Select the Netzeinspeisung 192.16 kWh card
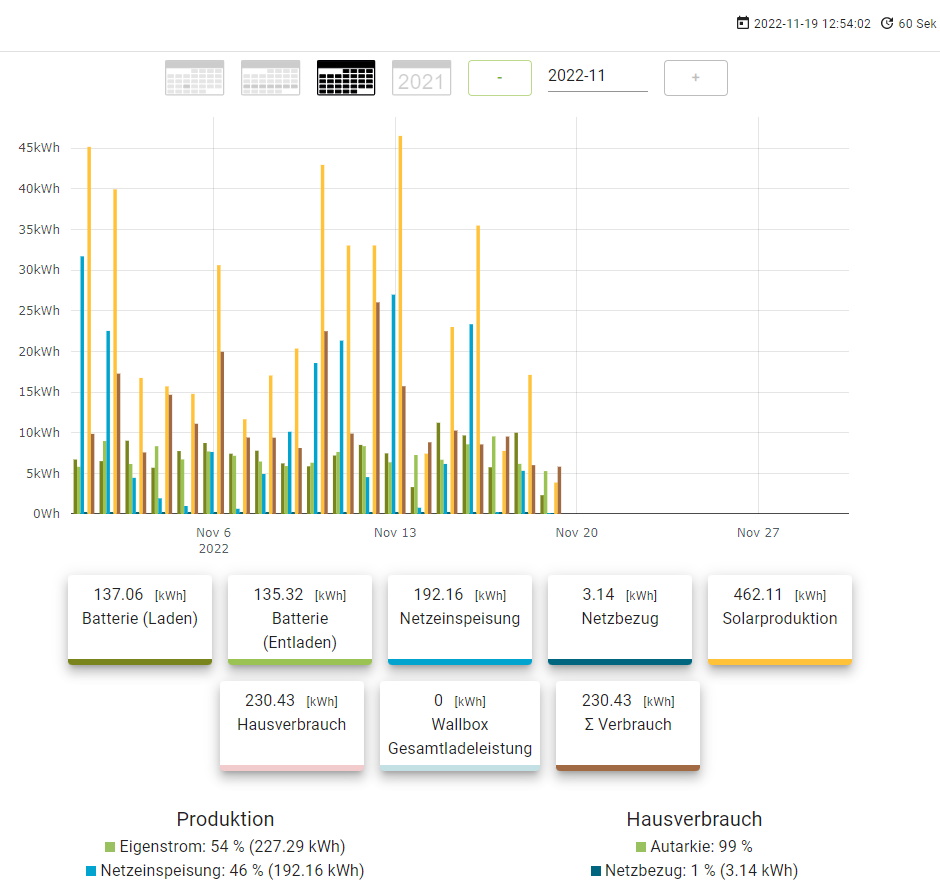Screen dimensions: 940x888 coord(460,620)
